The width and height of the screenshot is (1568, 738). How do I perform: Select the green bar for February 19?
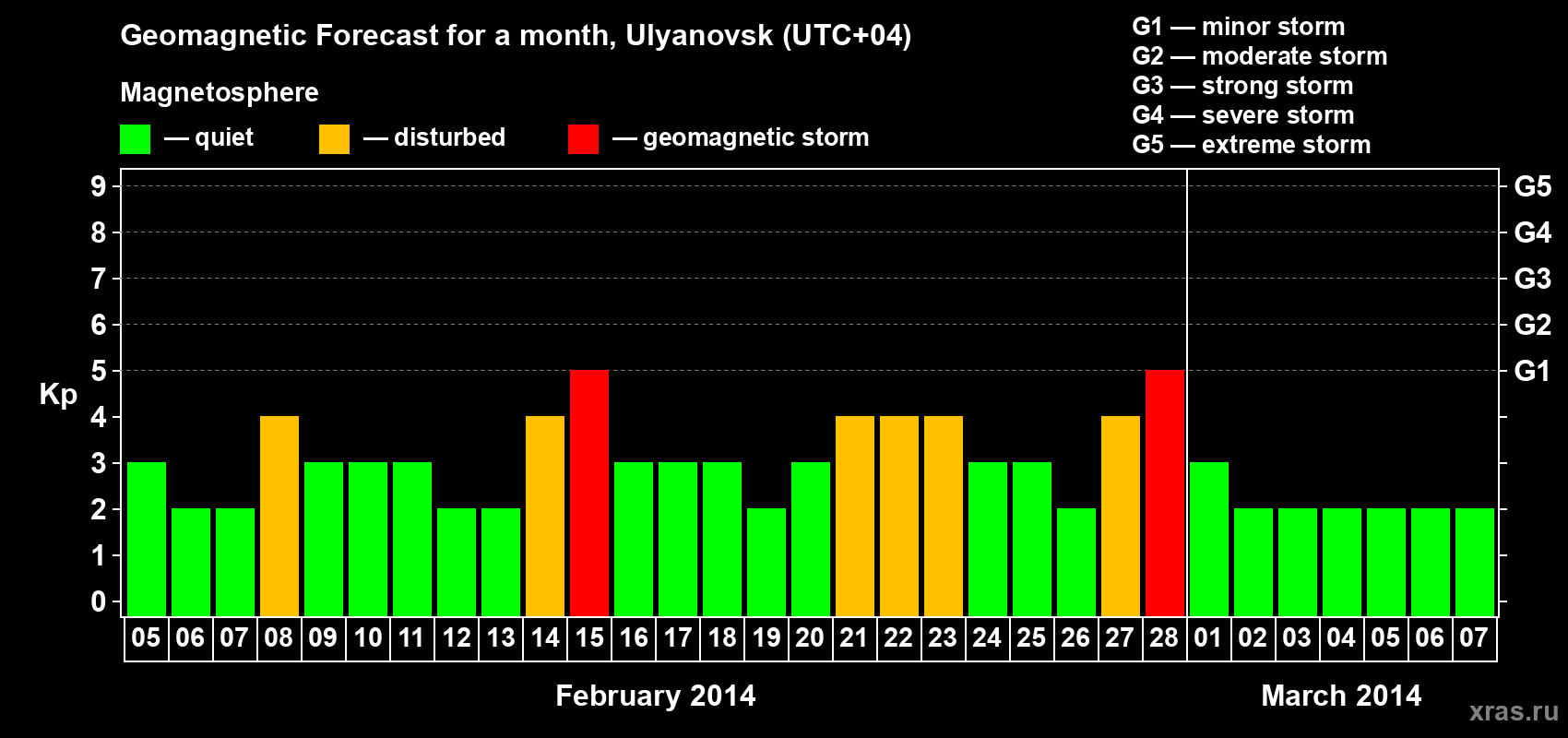pos(766,563)
